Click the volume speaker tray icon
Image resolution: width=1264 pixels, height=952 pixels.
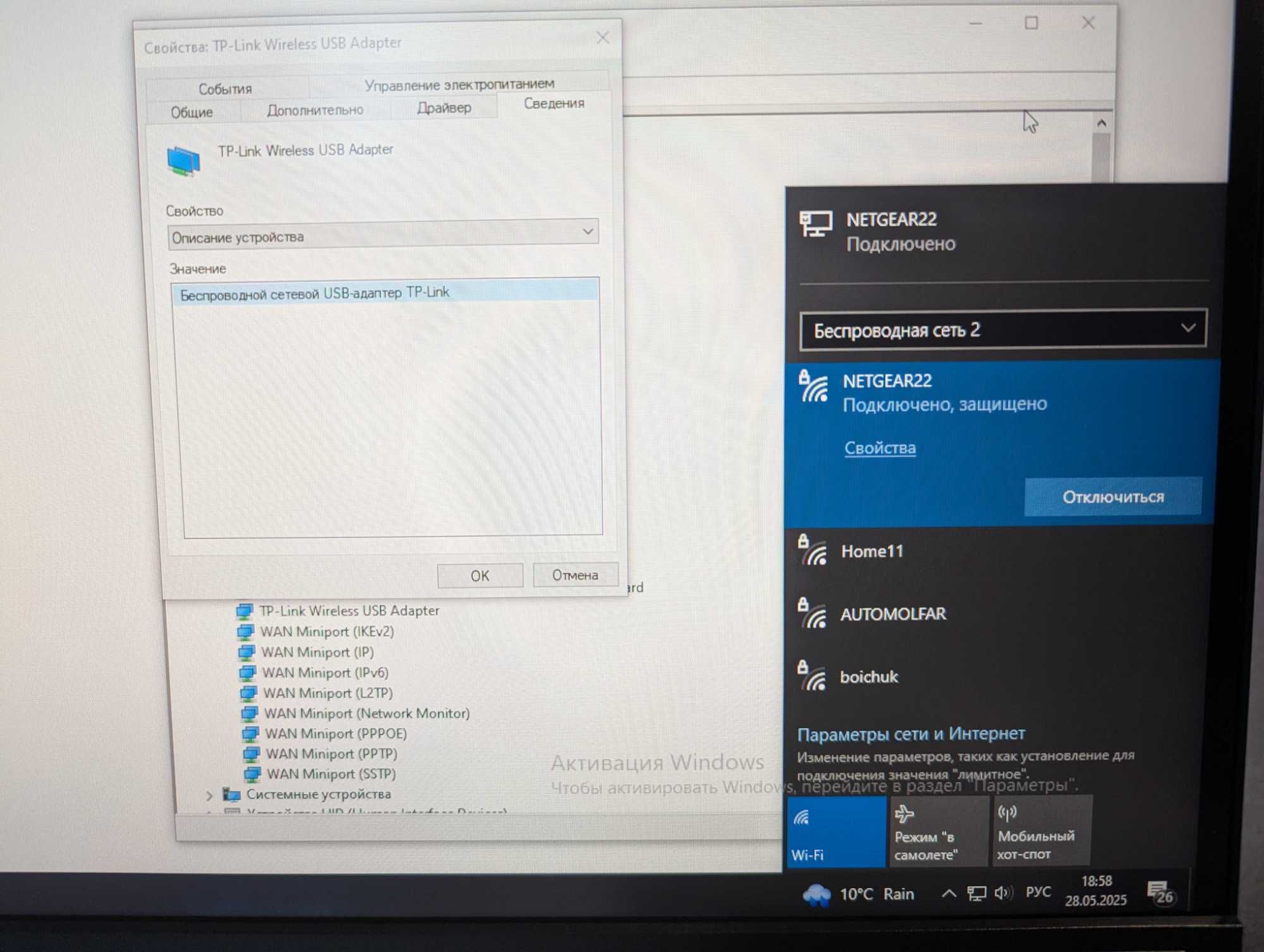(1003, 893)
